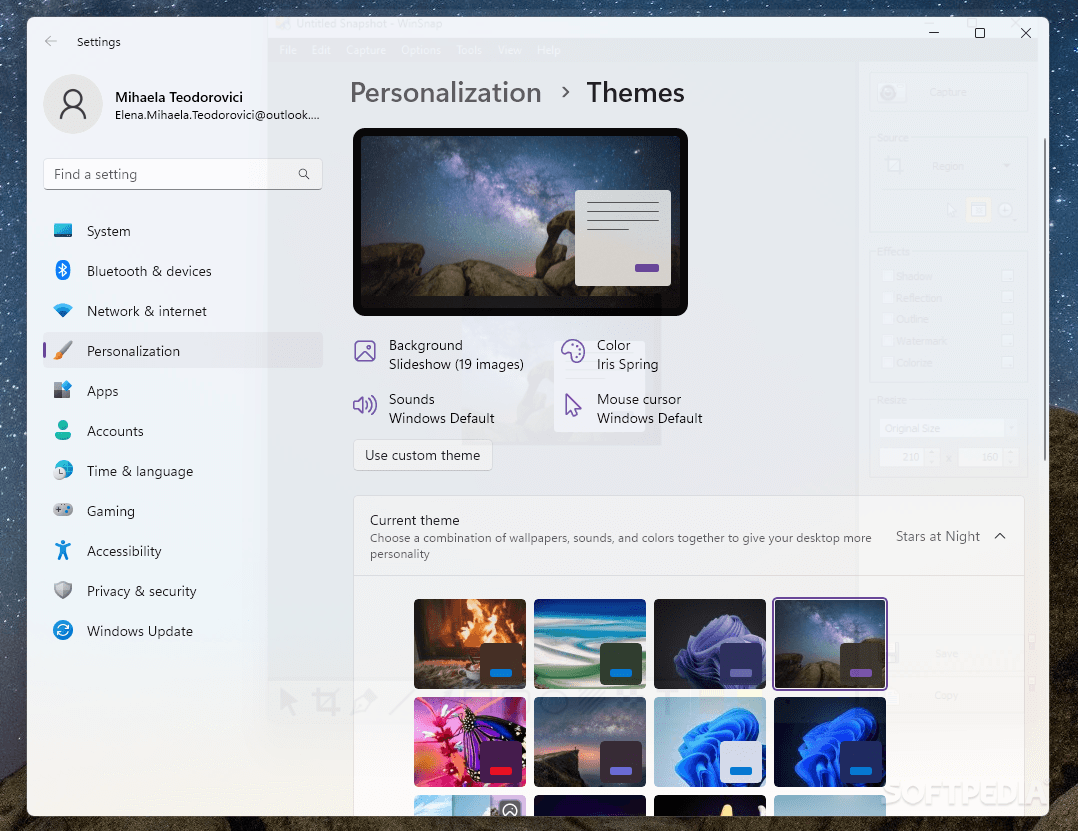The height and width of the screenshot is (831, 1078).
Task: Open the Mouse cursor Windows Default setting
Action: click(x=632, y=408)
